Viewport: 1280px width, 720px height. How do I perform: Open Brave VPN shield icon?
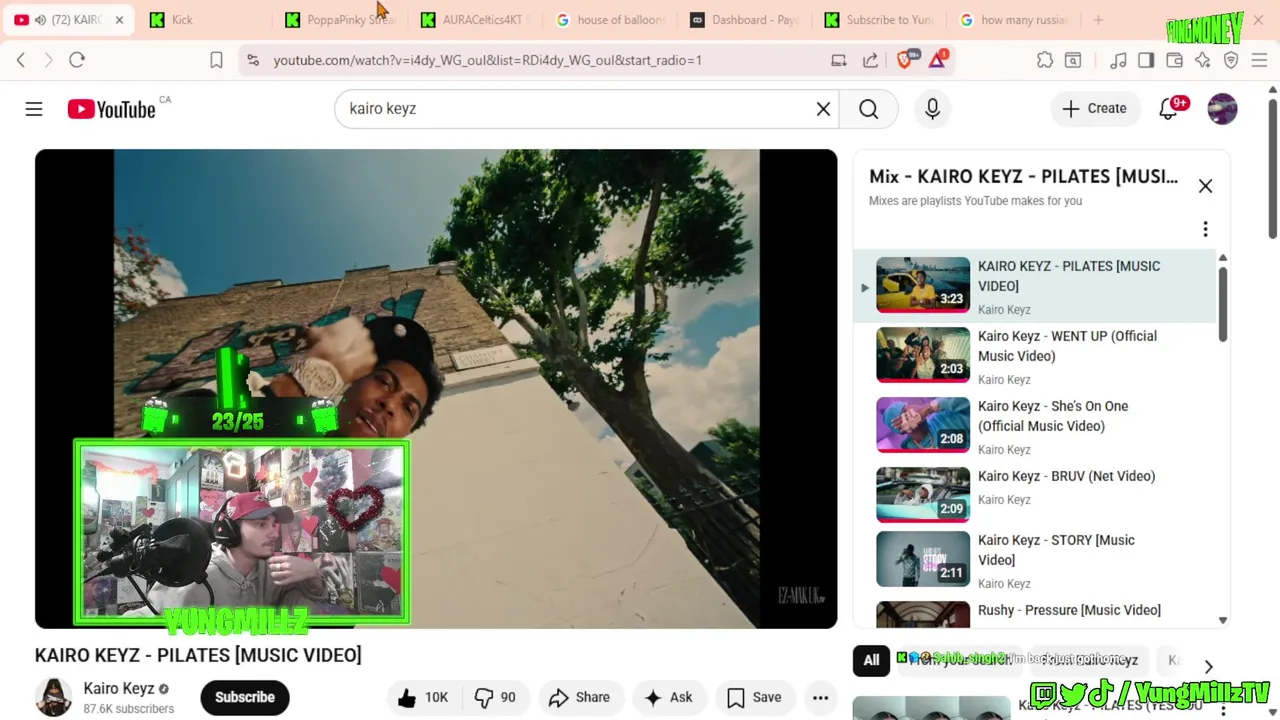1231,60
